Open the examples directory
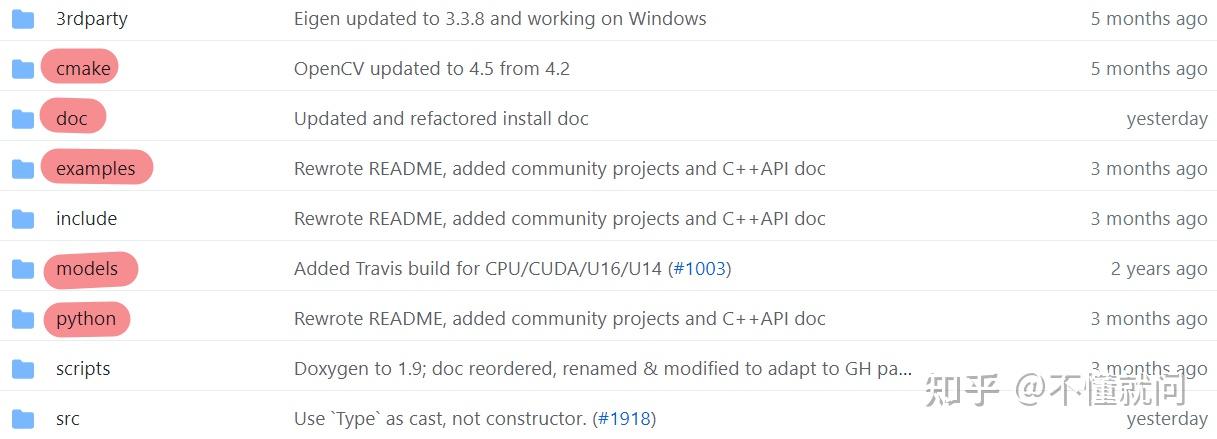The height and width of the screenshot is (439, 1217). (95, 169)
